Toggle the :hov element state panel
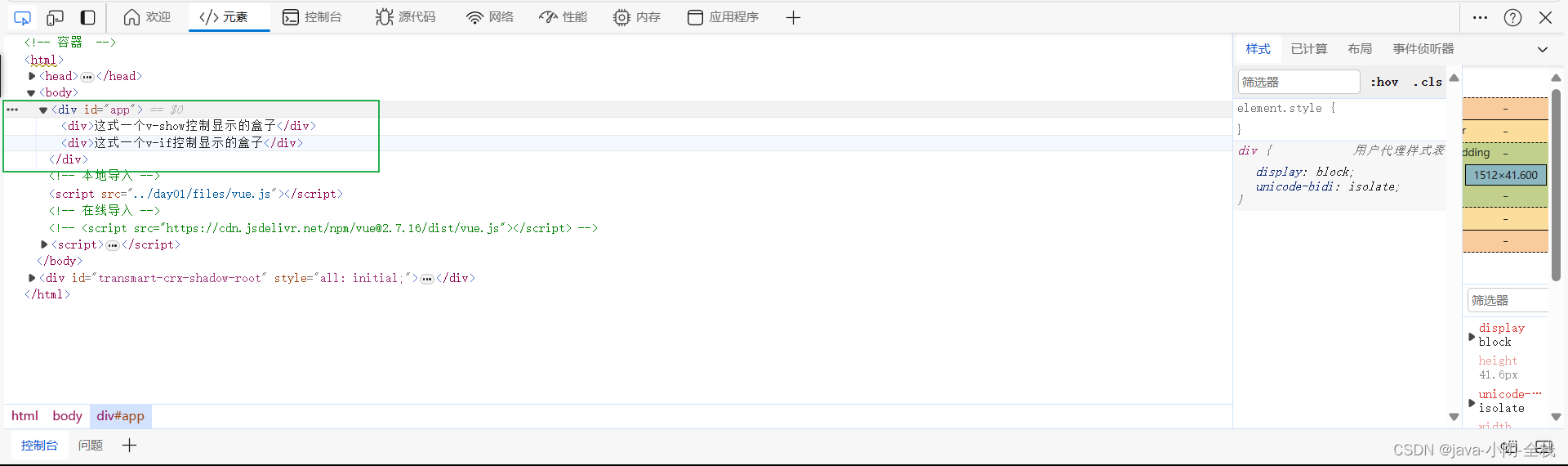The width and height of the screenshot is (1568, 466). pyautogui.click(x=1384, y=82)
